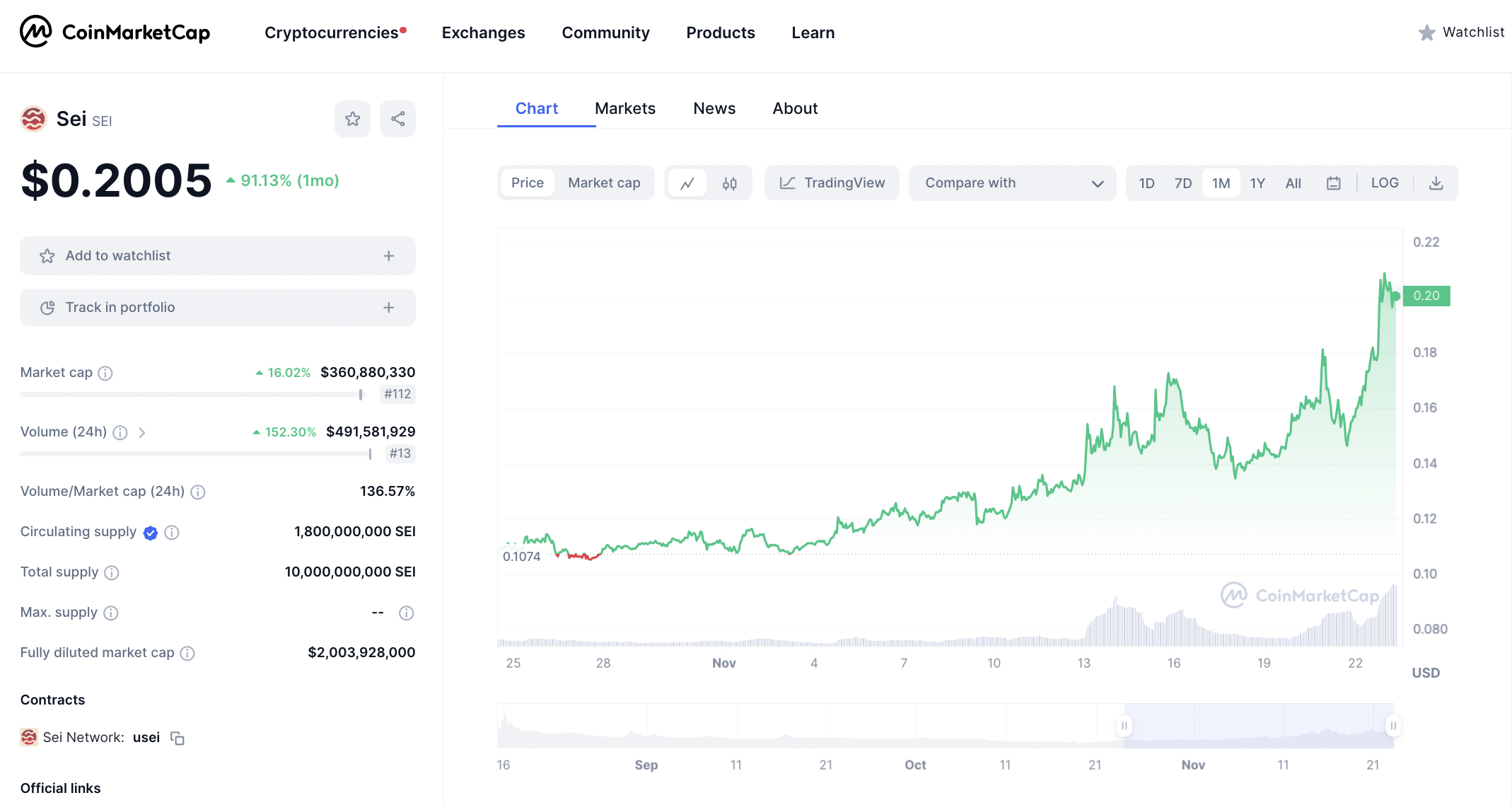Open Compare with dropdown
The image size is (1512, 805).
pyautogui.click(x=1012, y=183)
